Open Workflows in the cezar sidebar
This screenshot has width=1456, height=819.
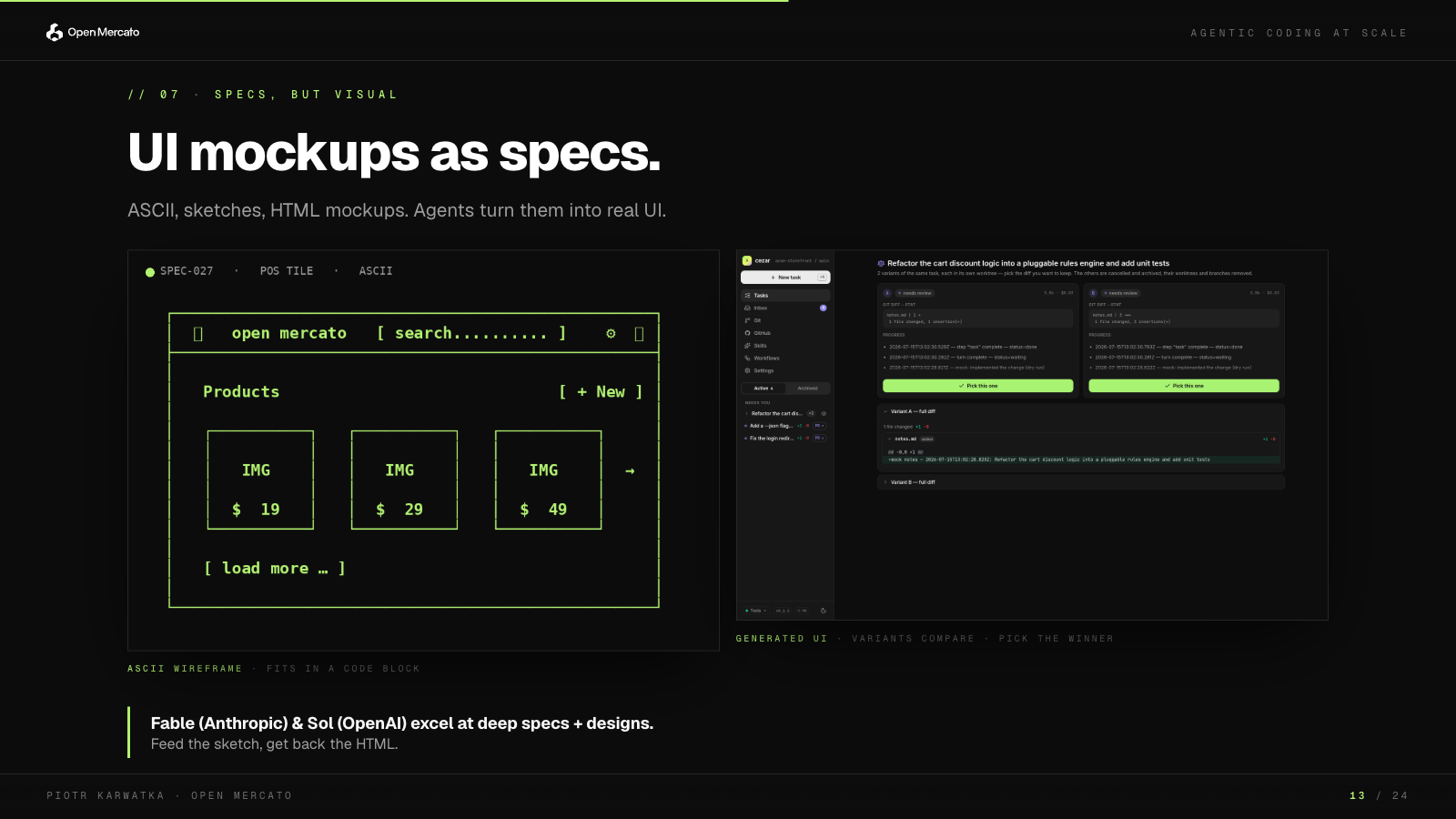click(785, 359)
